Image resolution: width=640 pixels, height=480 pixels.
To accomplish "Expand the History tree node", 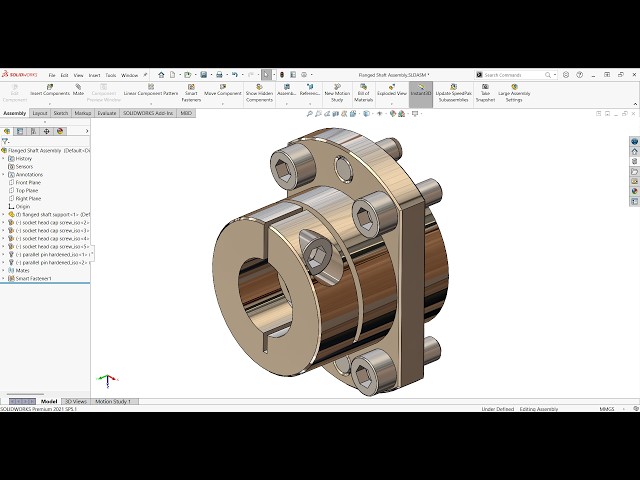I will click(x=4, y=158).
